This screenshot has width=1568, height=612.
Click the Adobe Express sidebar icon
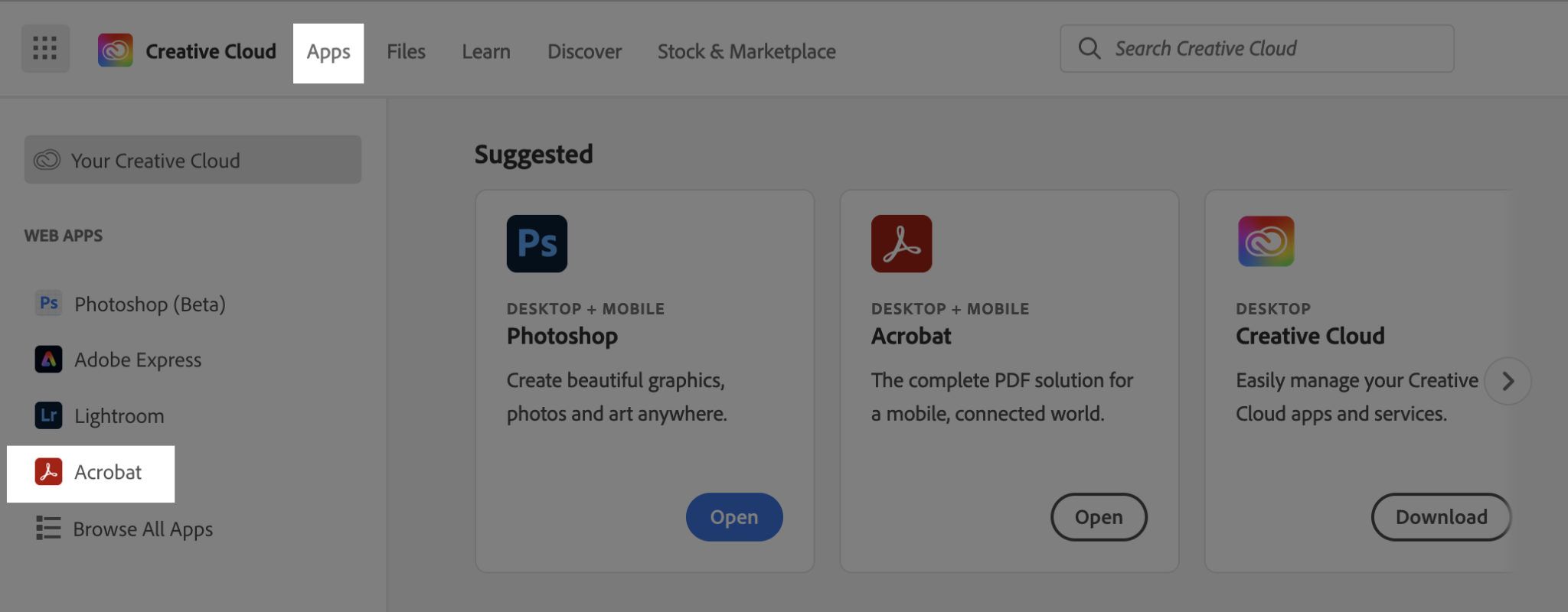pos(49,360)
